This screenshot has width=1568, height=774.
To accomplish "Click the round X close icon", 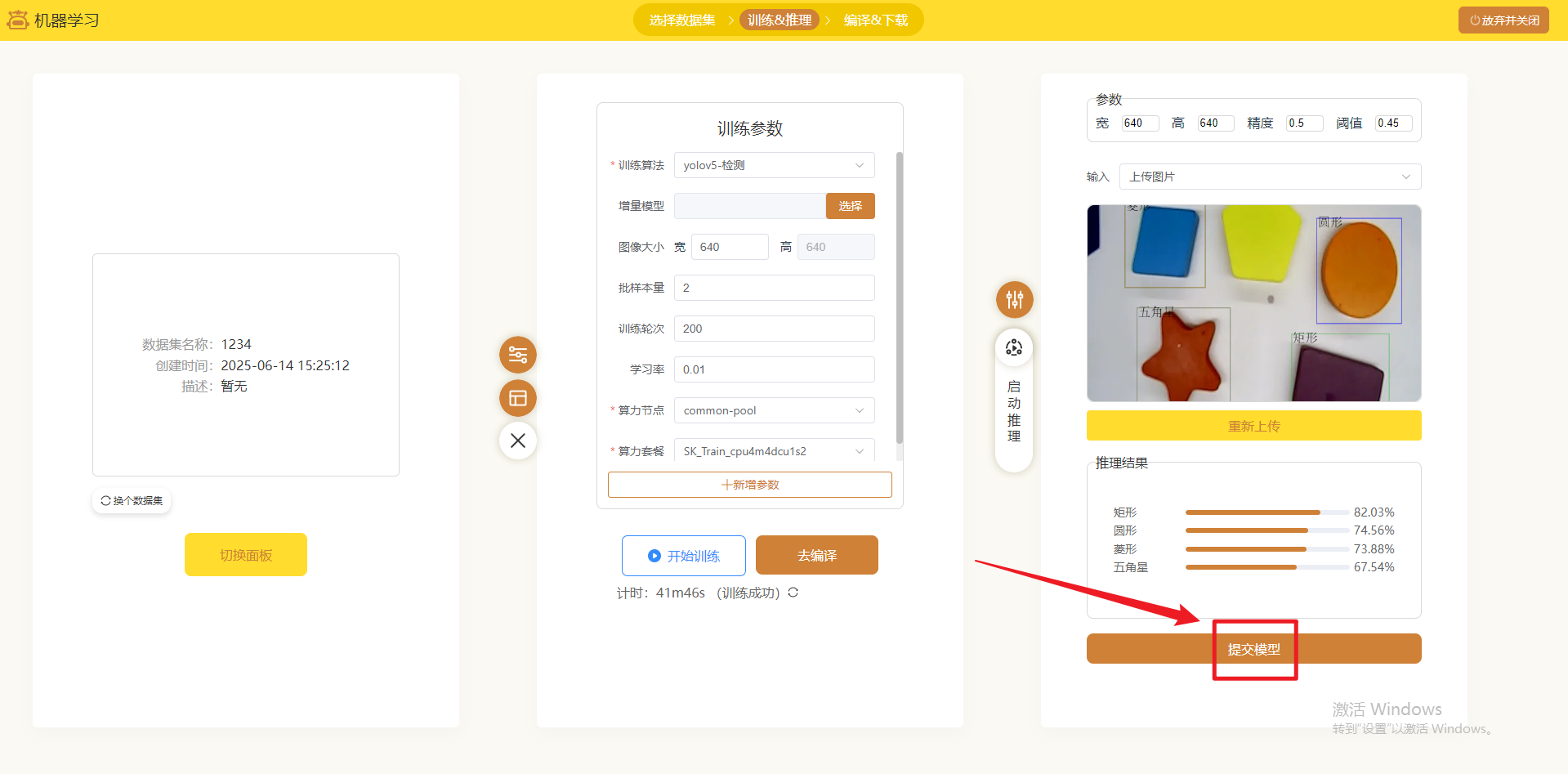I will pyautogui.click(x=518, y=441).
